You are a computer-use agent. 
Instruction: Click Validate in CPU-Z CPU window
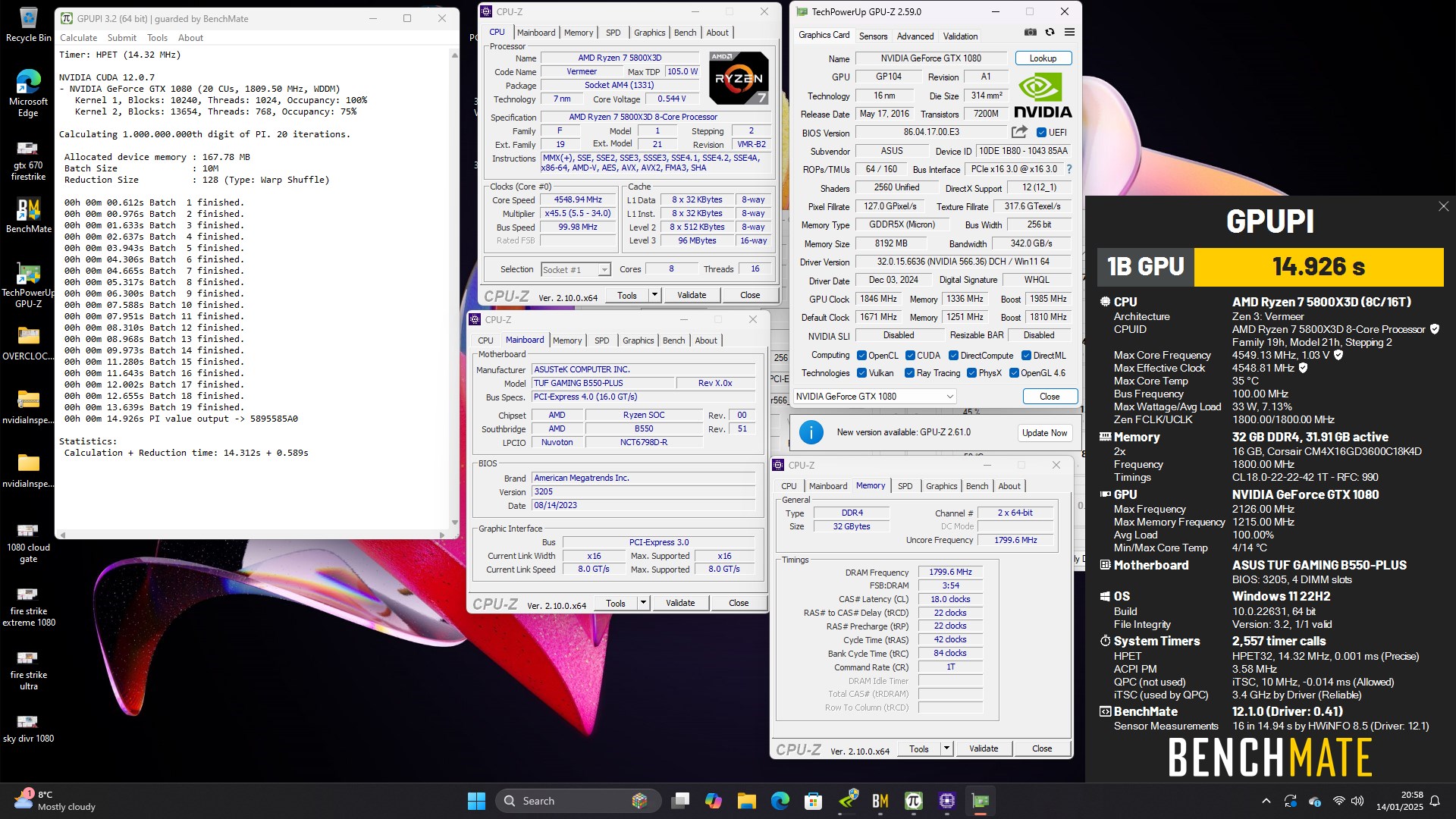tap(692, 295)
